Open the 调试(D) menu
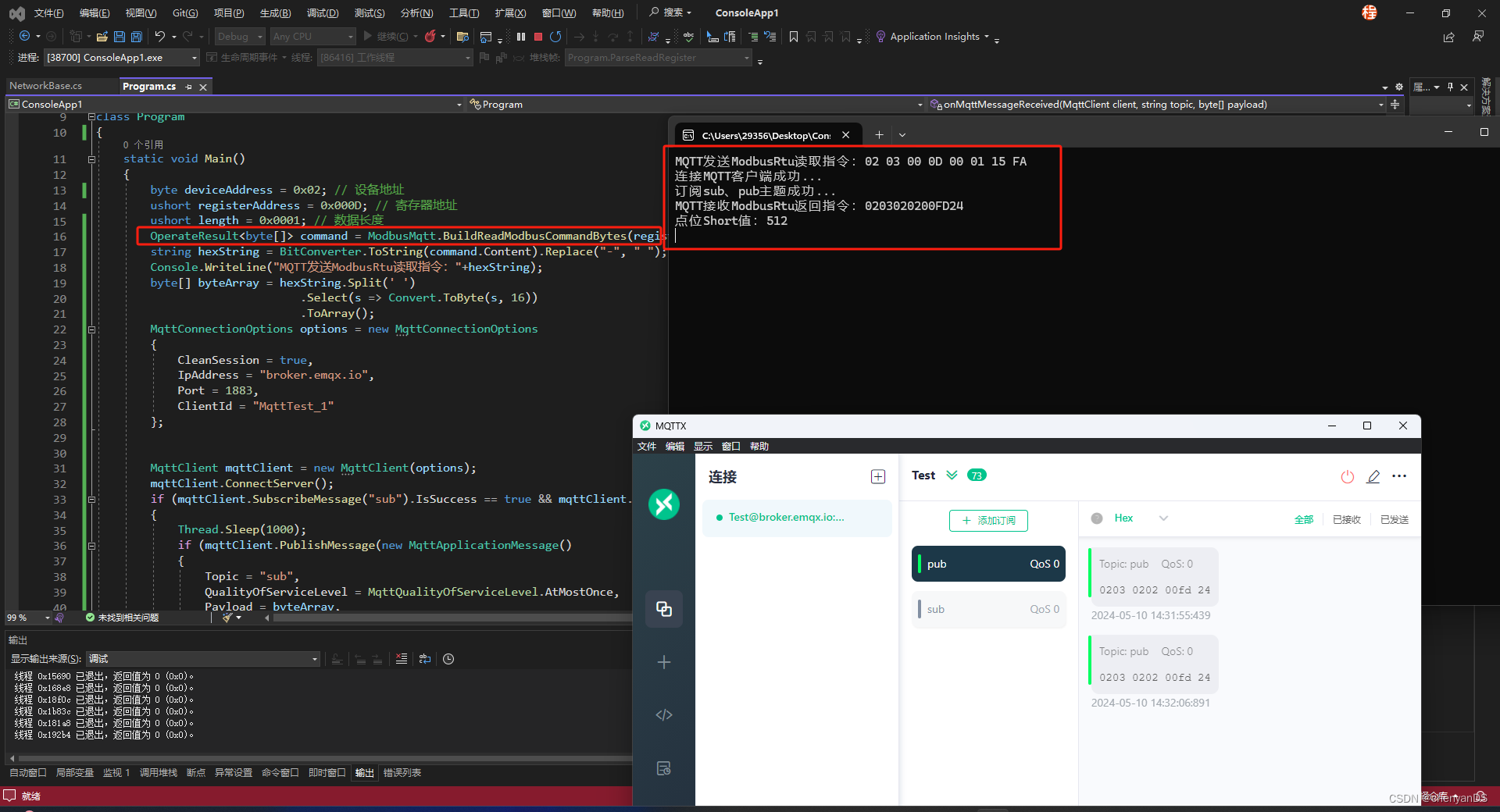Viewport: 1500px width, 812px height. click(323, 12)
